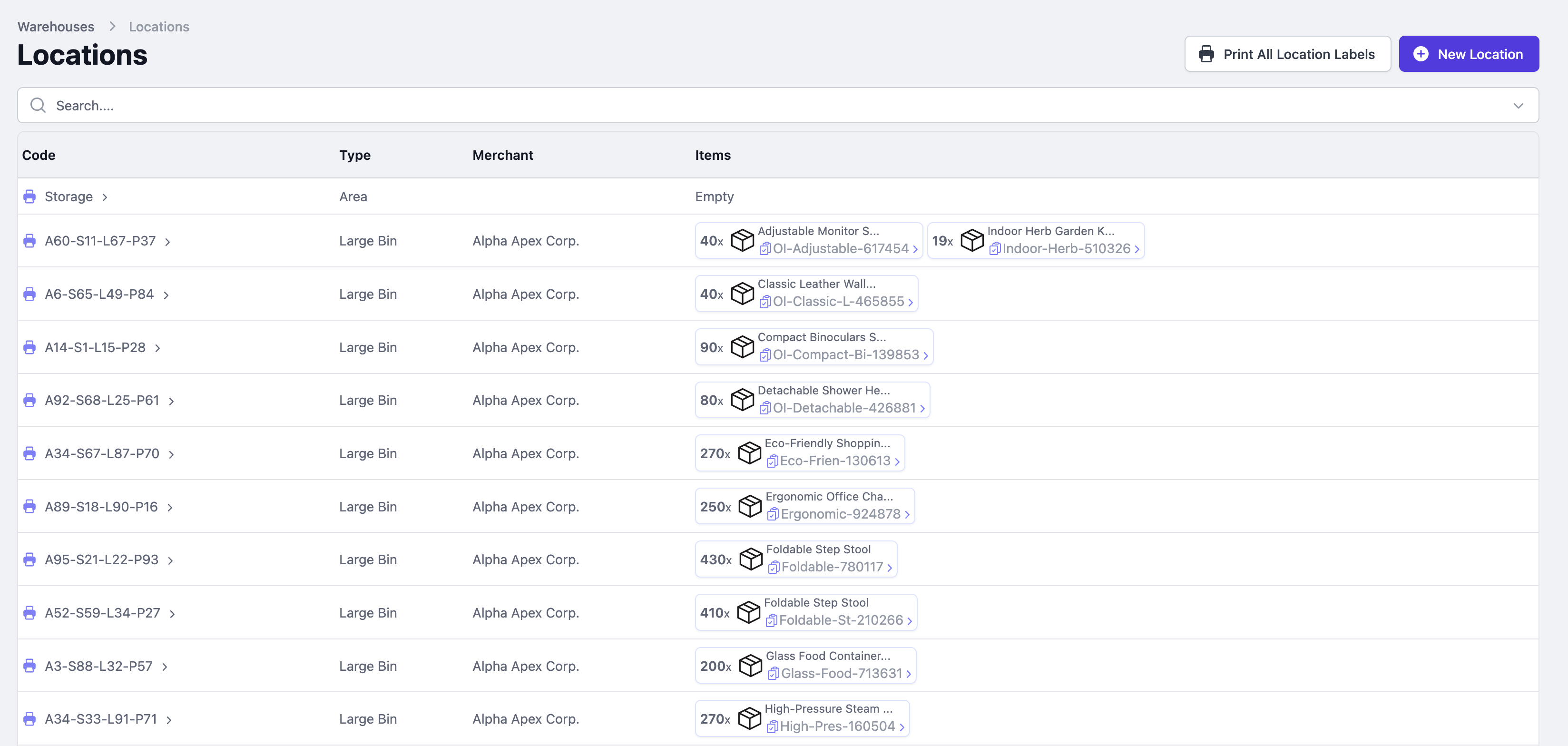Viewport: 1568px width, 746px height.
Task: Expand the search bar dropdown chevron
Action: click(1518, 105)
